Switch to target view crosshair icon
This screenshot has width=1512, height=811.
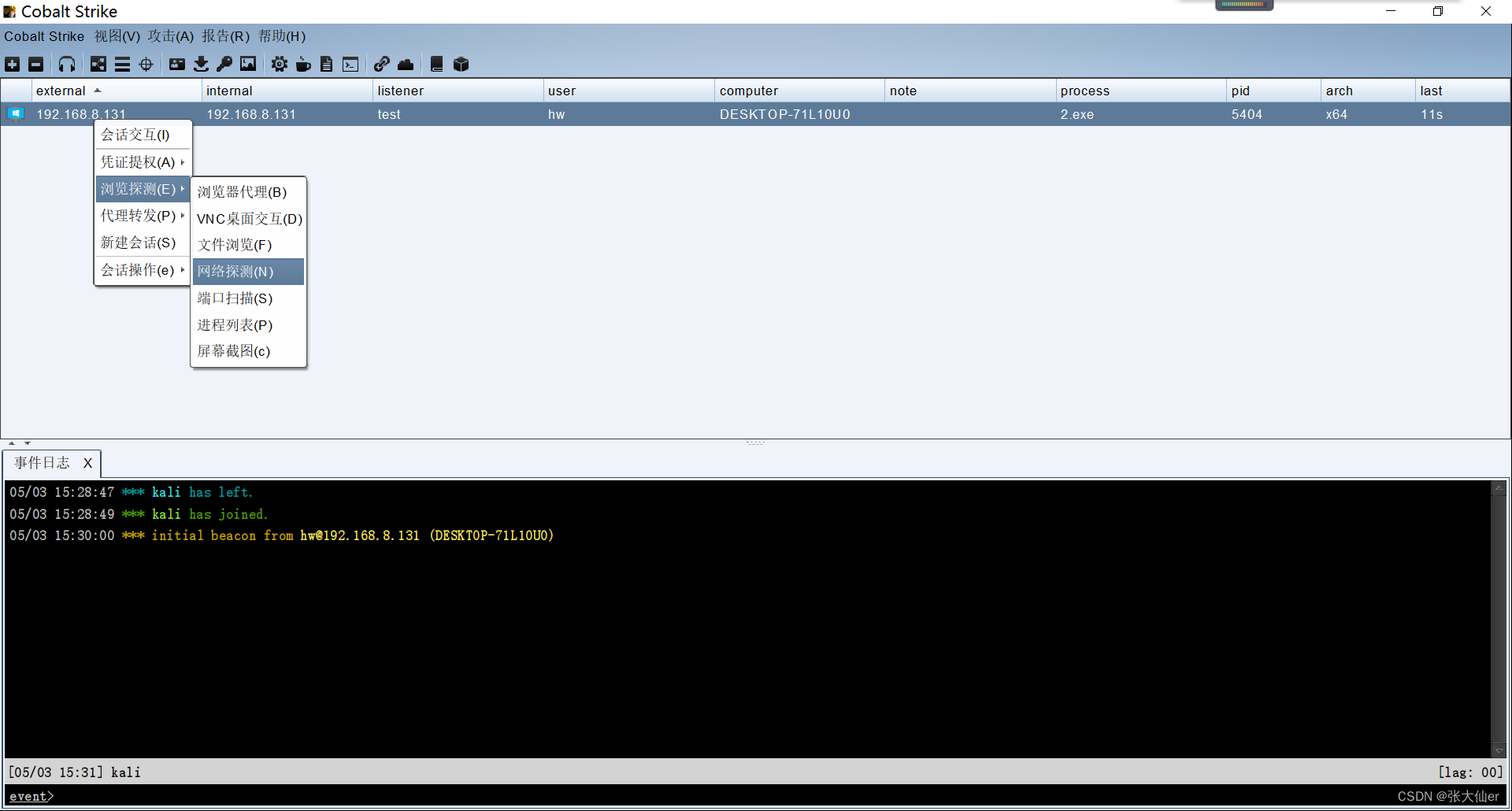point(146,65)
